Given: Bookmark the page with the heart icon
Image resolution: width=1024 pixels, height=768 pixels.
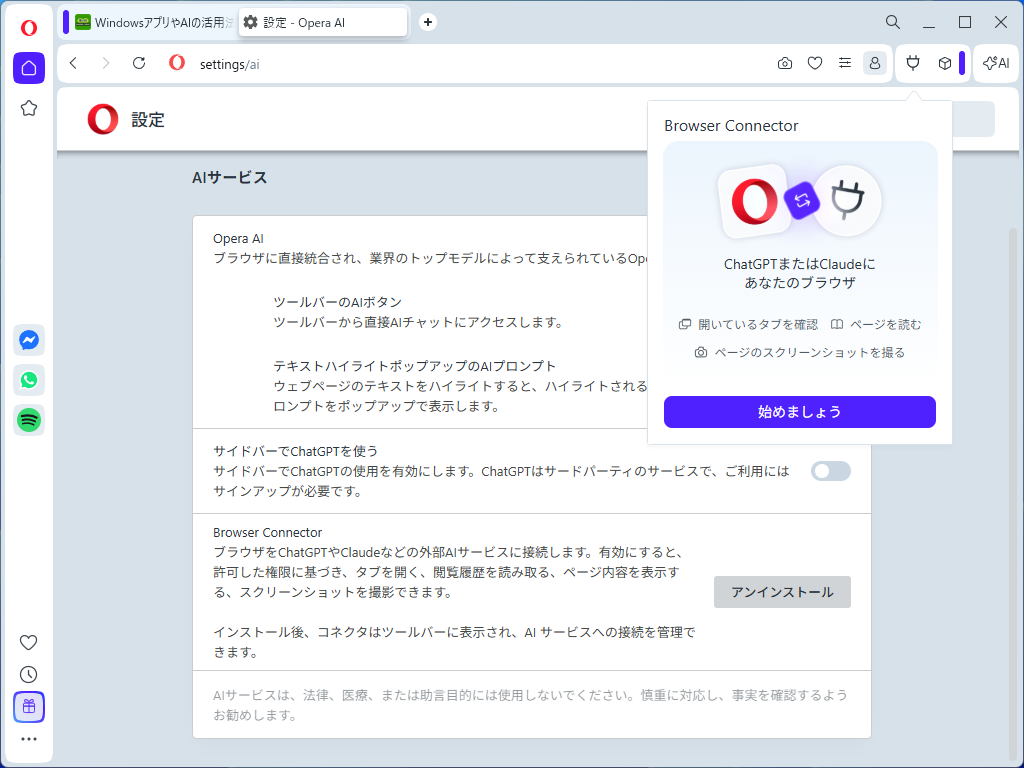Looking at the screenshot, I should click(814, 63).
